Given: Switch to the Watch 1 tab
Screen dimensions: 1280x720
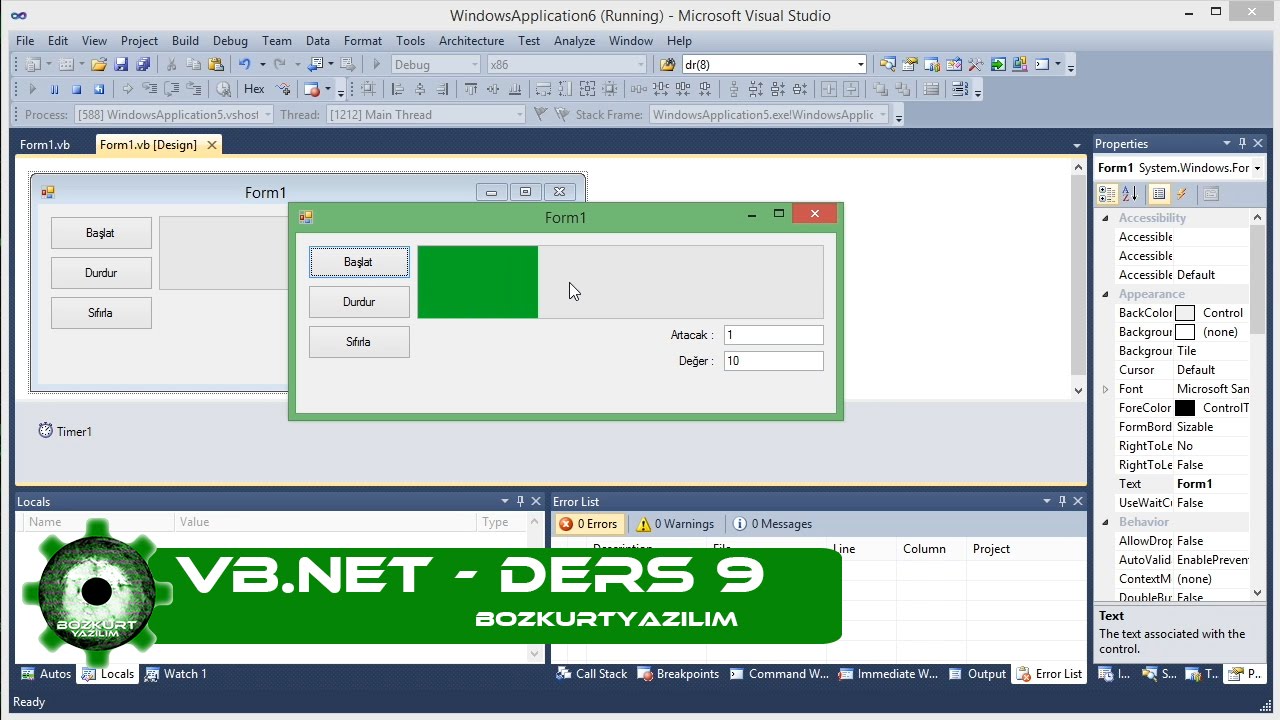Looking at the screenshot, I should coord(176,674).
